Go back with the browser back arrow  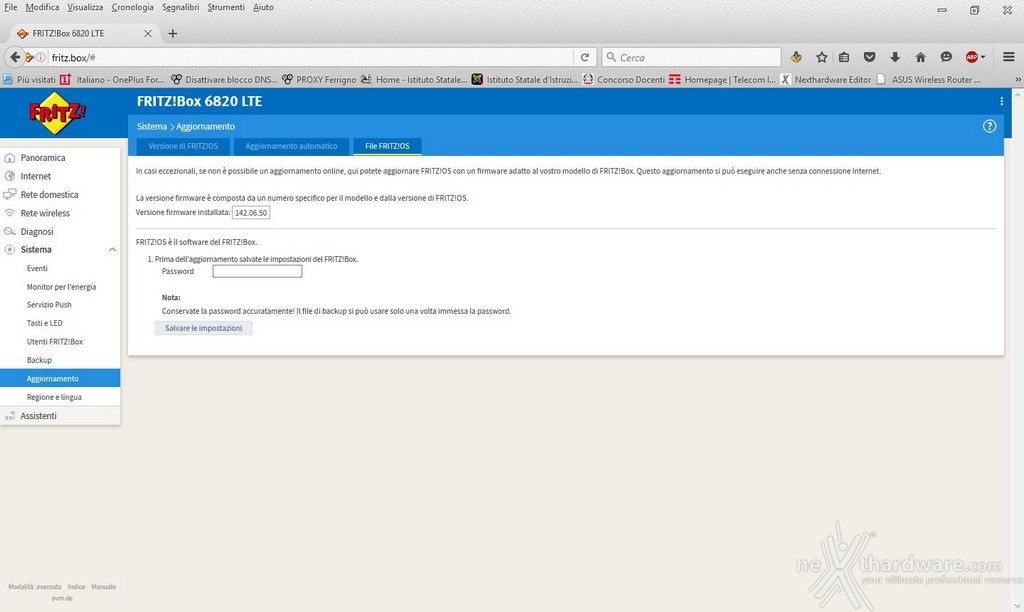coord(14,57)
